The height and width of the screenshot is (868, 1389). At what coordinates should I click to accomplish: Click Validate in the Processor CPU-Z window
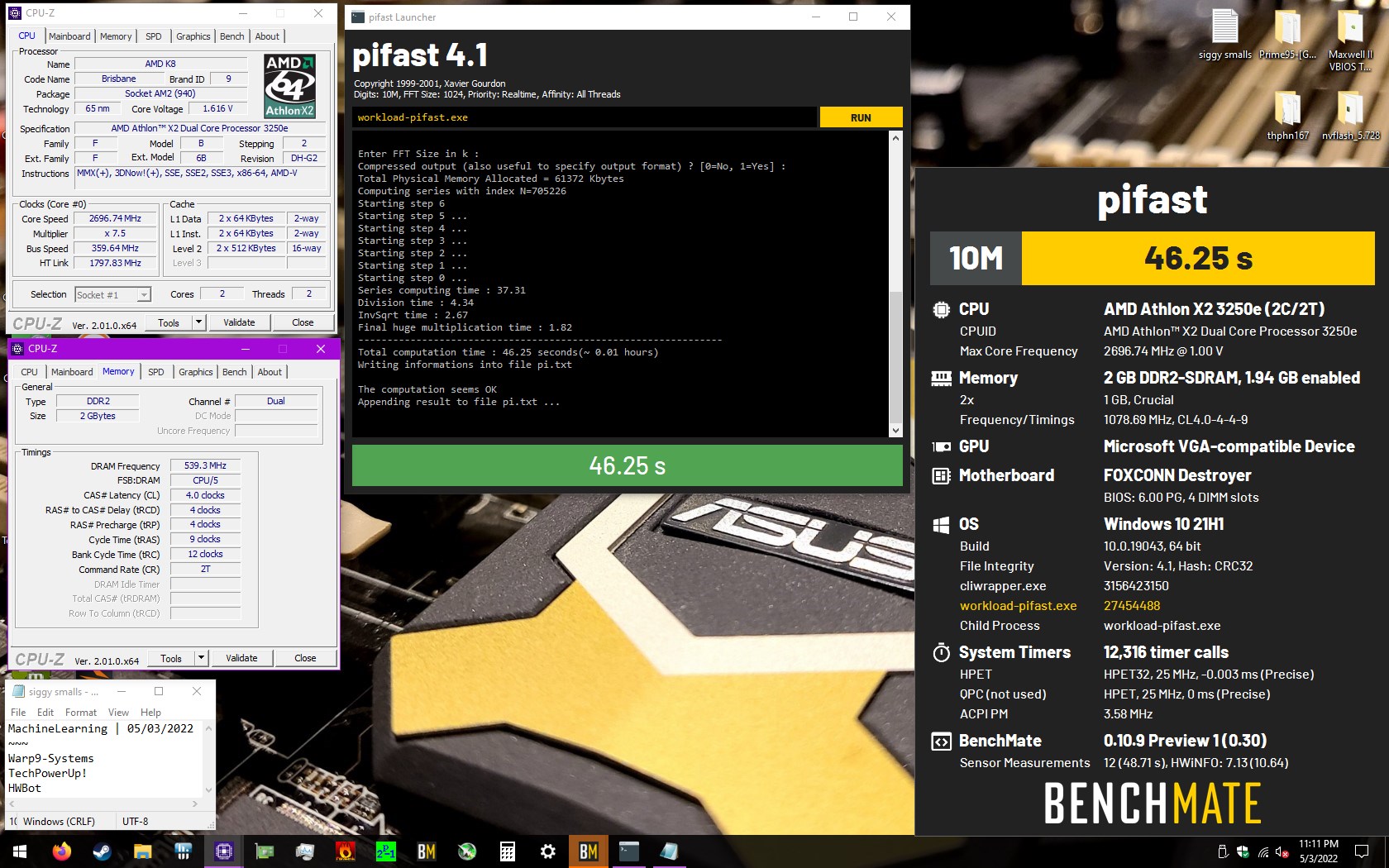(239, 322)
